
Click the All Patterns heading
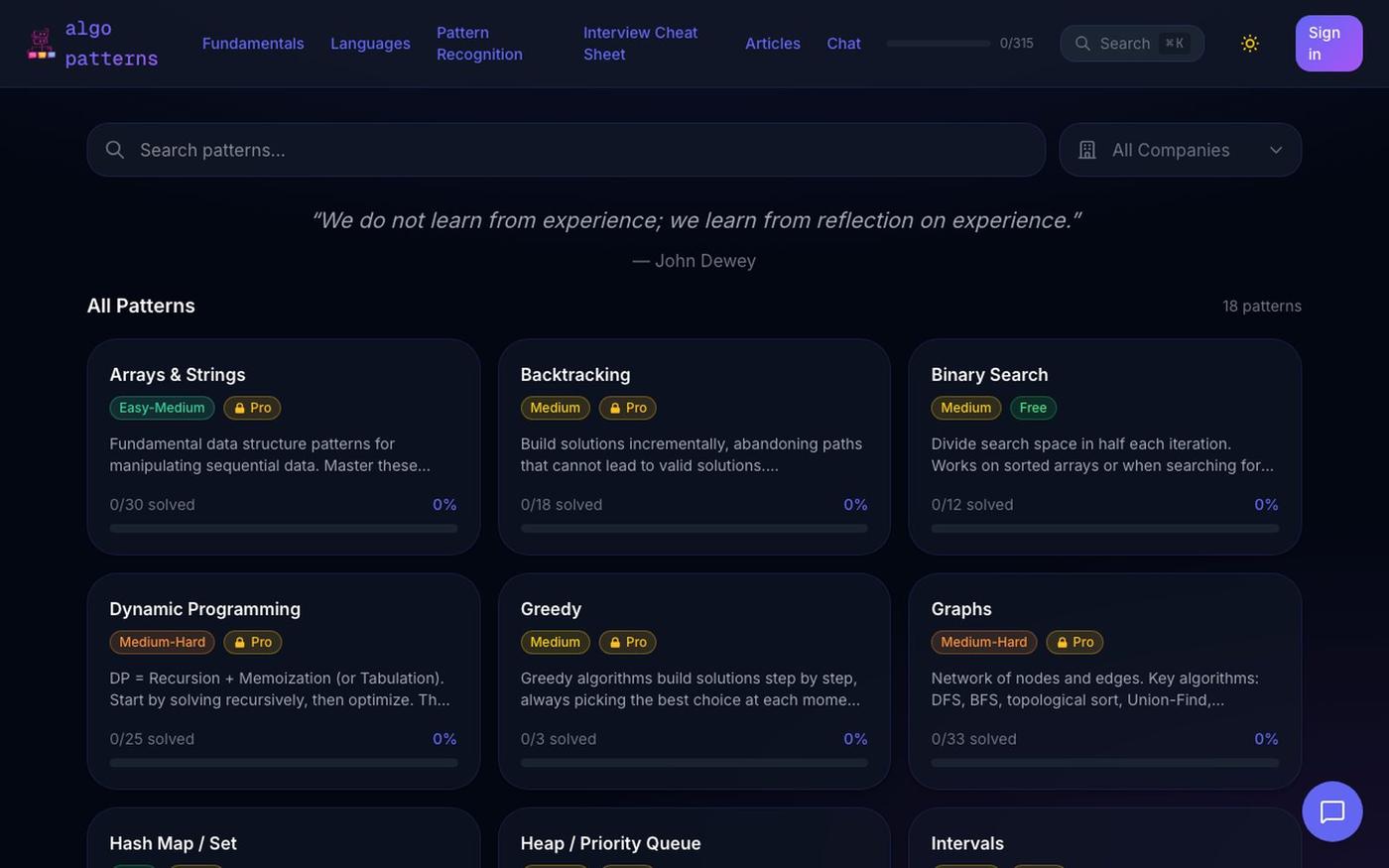[x=141, y=306]
